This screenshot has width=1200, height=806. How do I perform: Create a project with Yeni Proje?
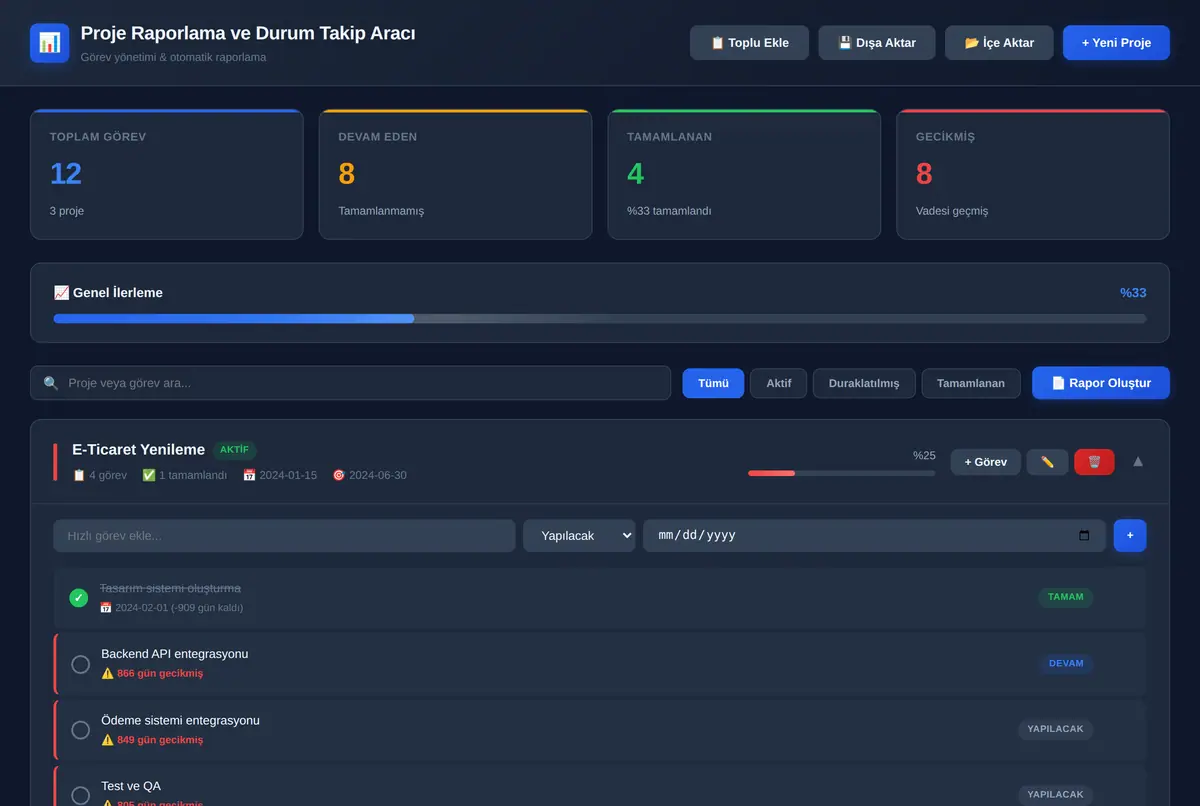tap(1116, 43)
